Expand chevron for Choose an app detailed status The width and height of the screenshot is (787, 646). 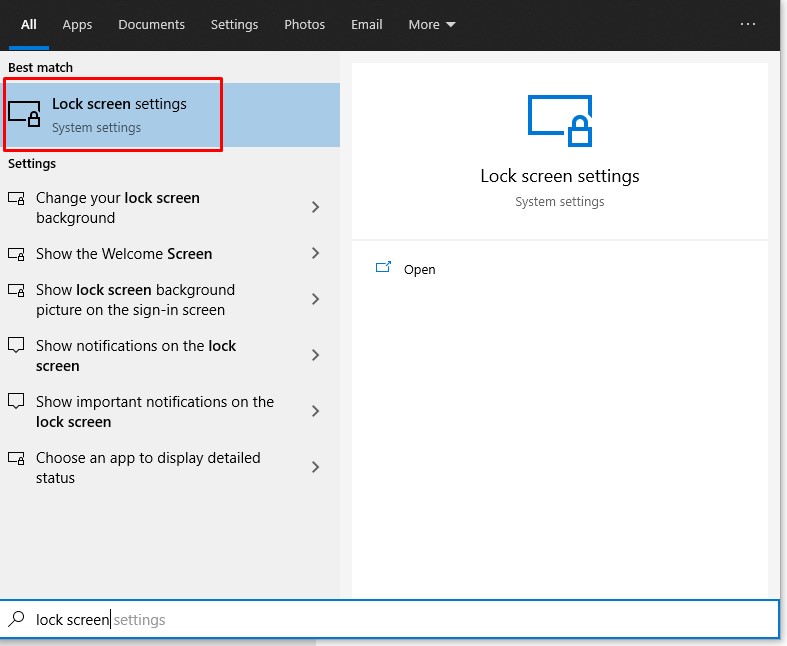click(x=315, y=467)
